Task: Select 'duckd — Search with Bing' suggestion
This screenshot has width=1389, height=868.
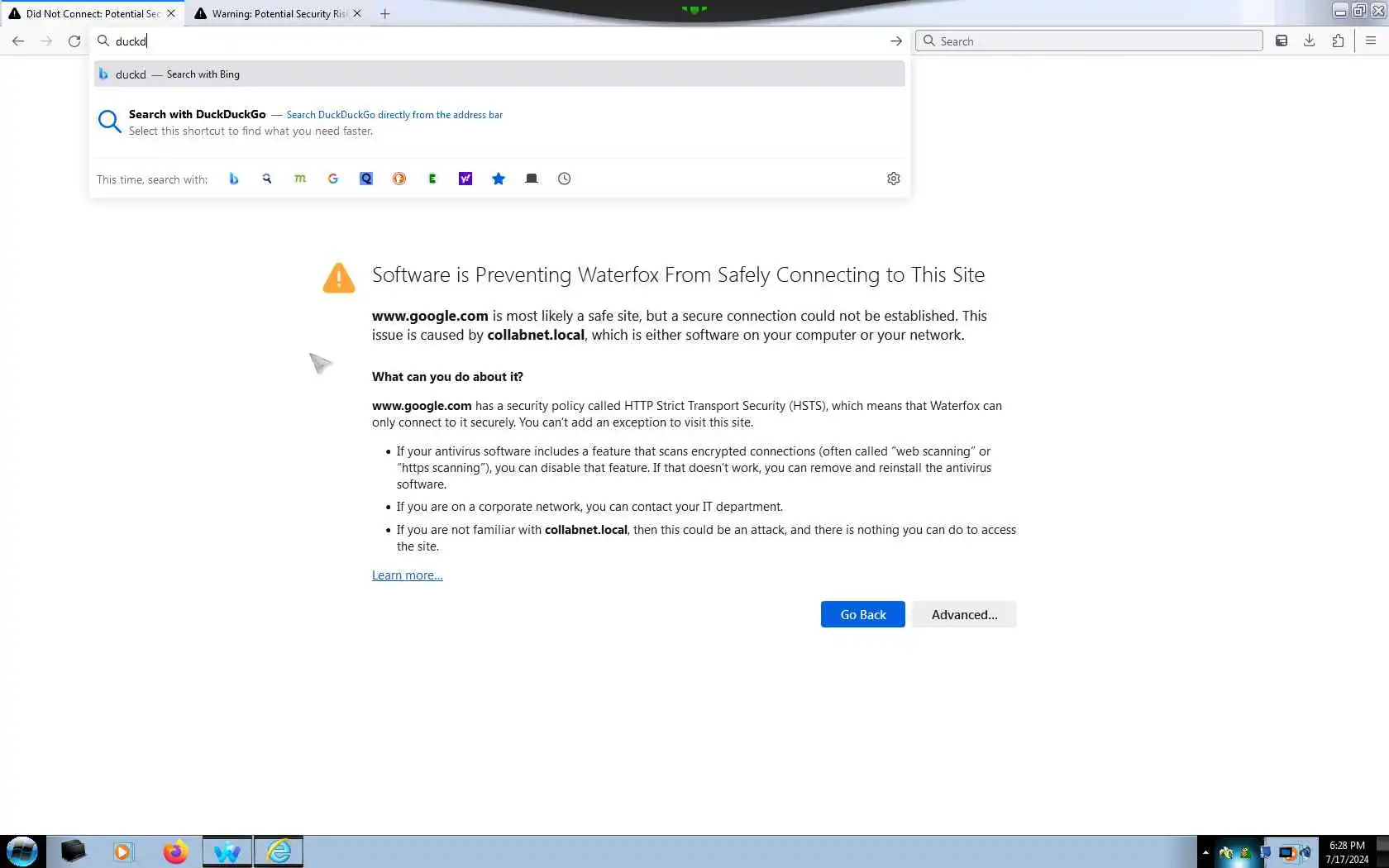Action: 499,74
